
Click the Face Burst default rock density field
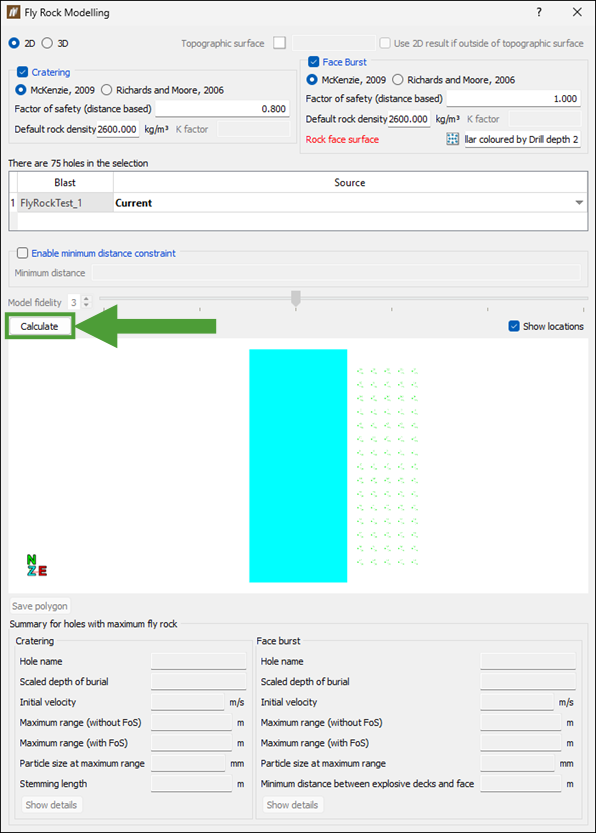(408, 119)
